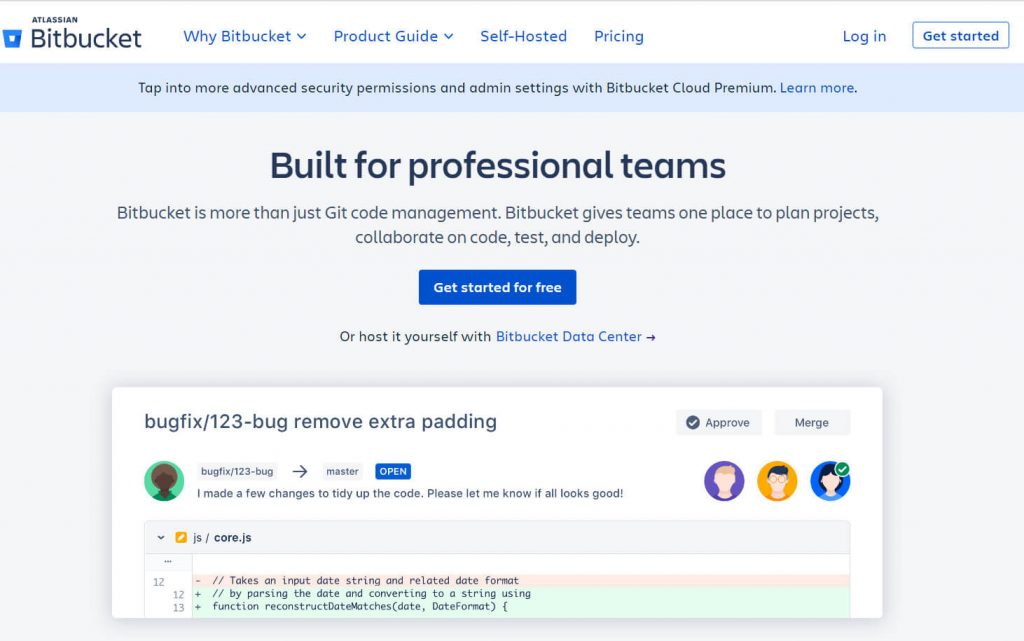Expand the Product Guide dropdown
This screenshot has width=1024, height=641.
(x=393, y=36)
